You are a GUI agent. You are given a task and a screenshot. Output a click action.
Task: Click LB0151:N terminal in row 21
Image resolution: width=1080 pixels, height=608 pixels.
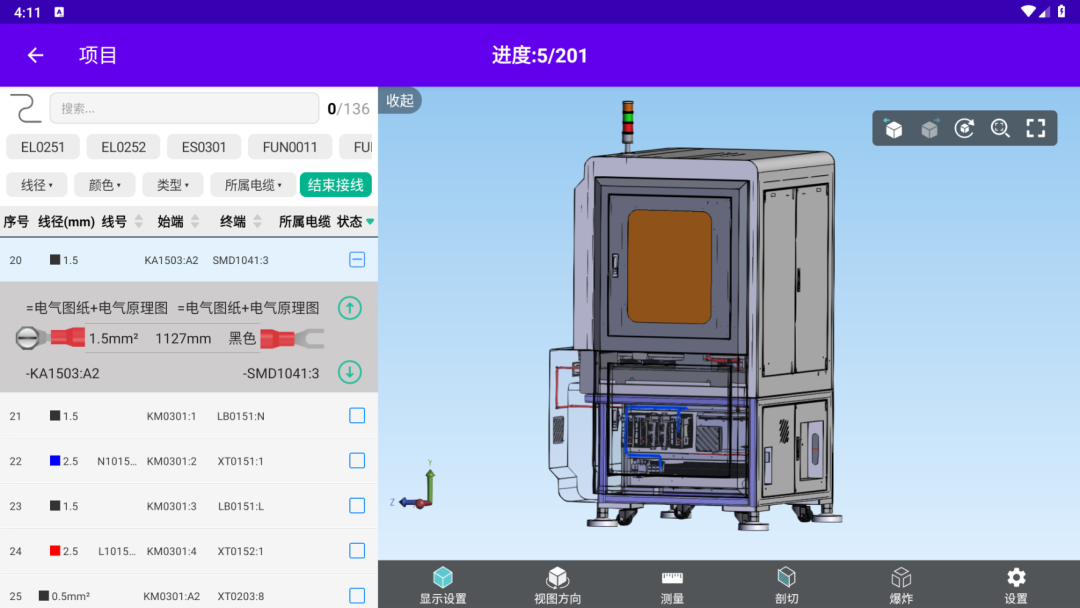point(241,416)
